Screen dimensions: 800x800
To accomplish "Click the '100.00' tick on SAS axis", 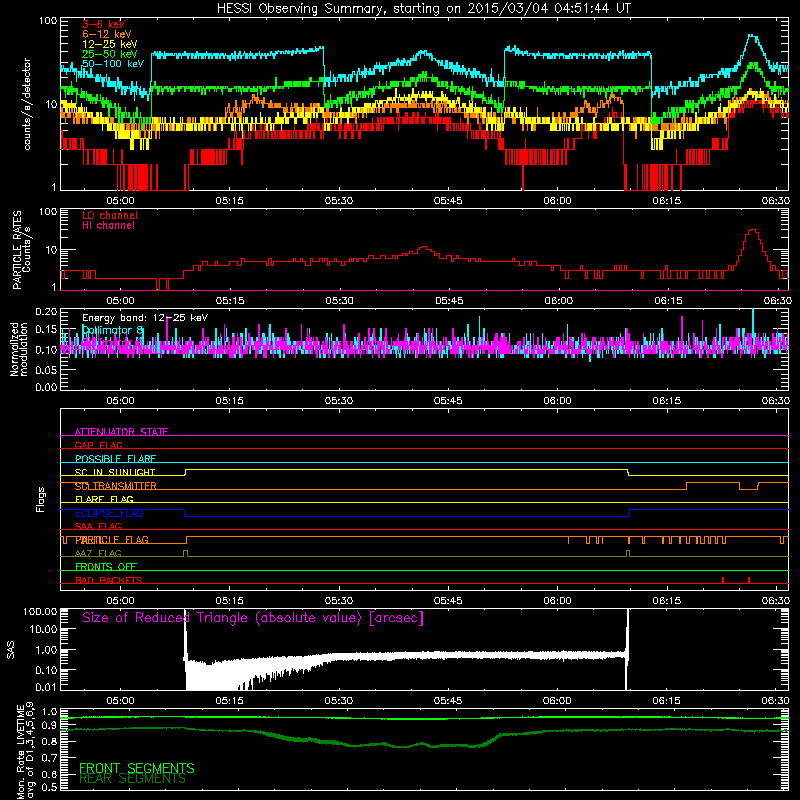I will [40, 611].
